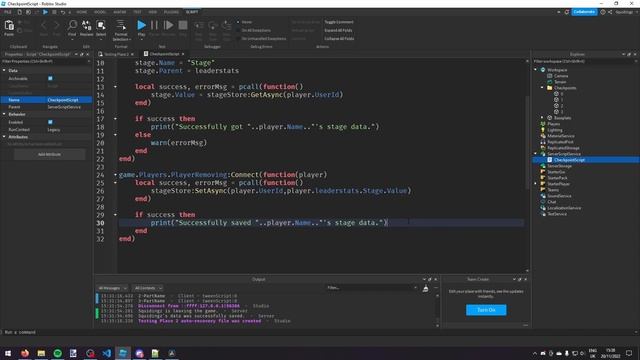Open the All Contexts dropdown in Output

148,288
